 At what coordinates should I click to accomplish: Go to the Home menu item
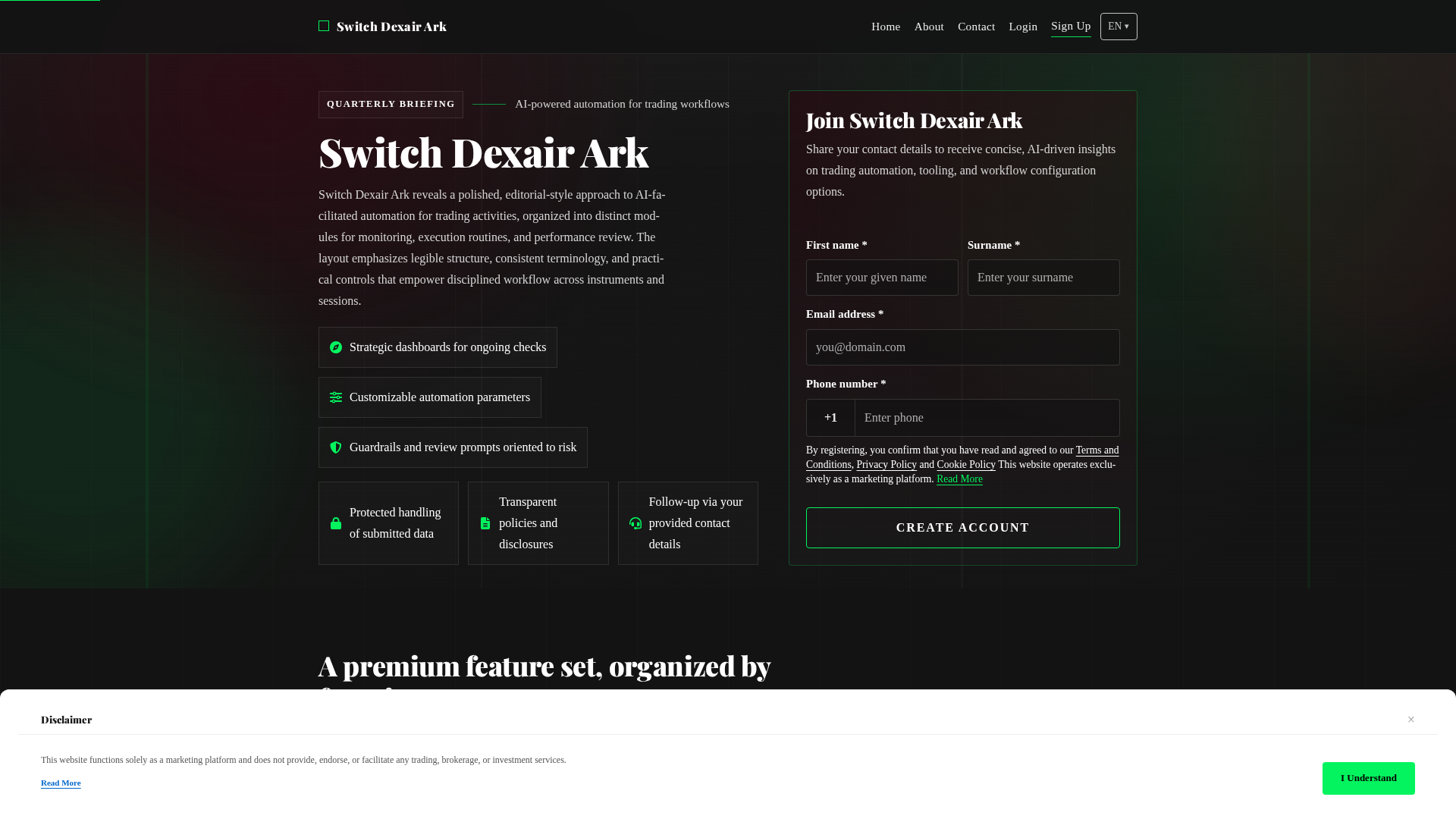[x=886, y=27]
